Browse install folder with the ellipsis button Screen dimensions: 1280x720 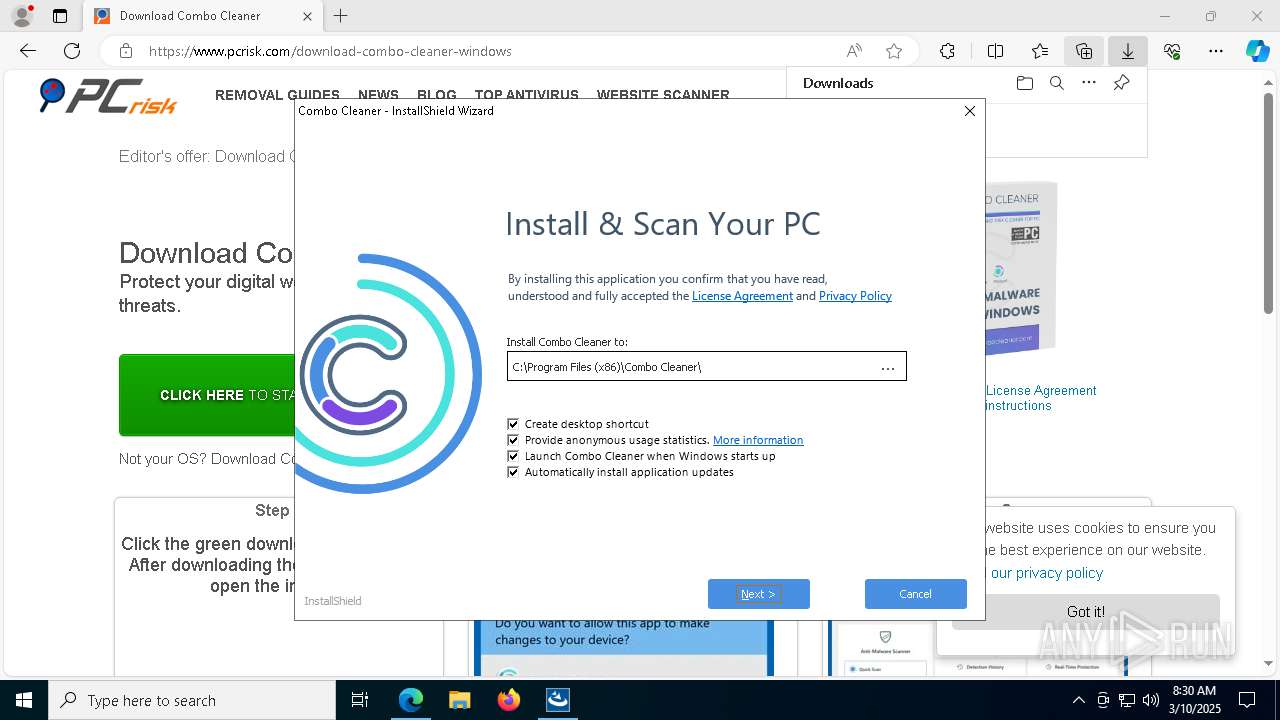point(888,367)
